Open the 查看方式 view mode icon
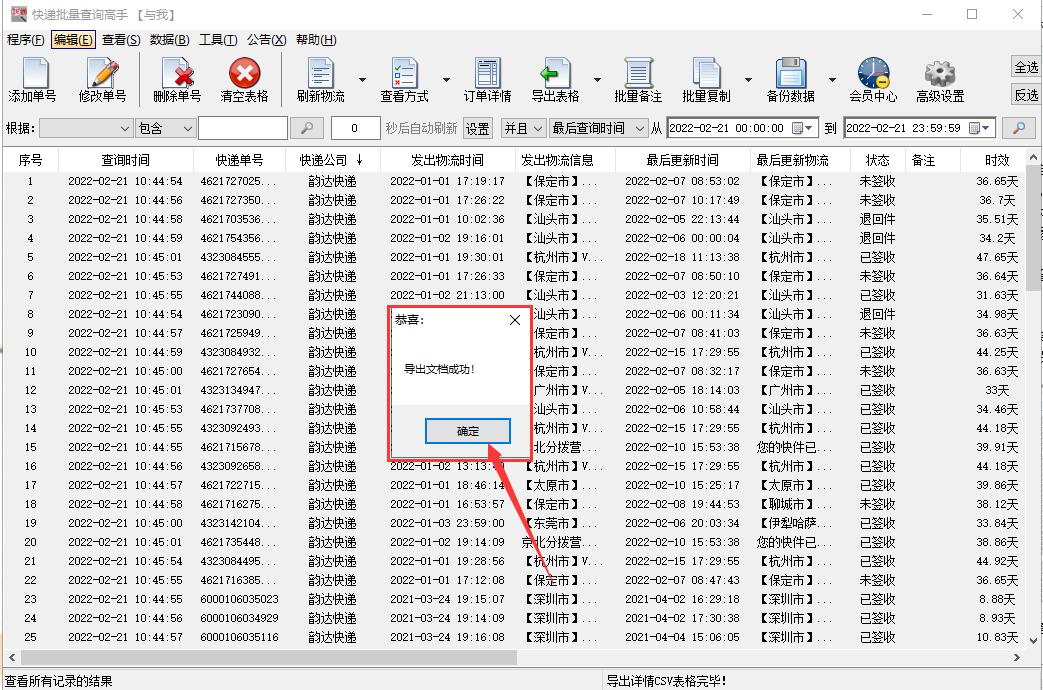This screenshot has height=690, width=1043. [404, 79]
